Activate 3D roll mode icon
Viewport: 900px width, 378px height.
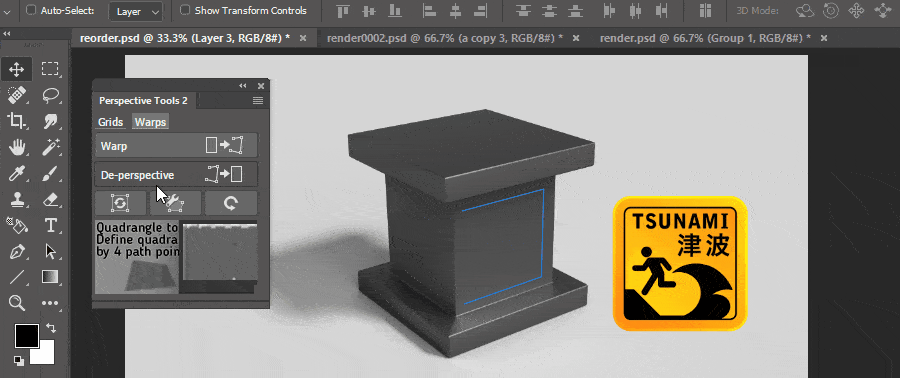click(831, 10)
